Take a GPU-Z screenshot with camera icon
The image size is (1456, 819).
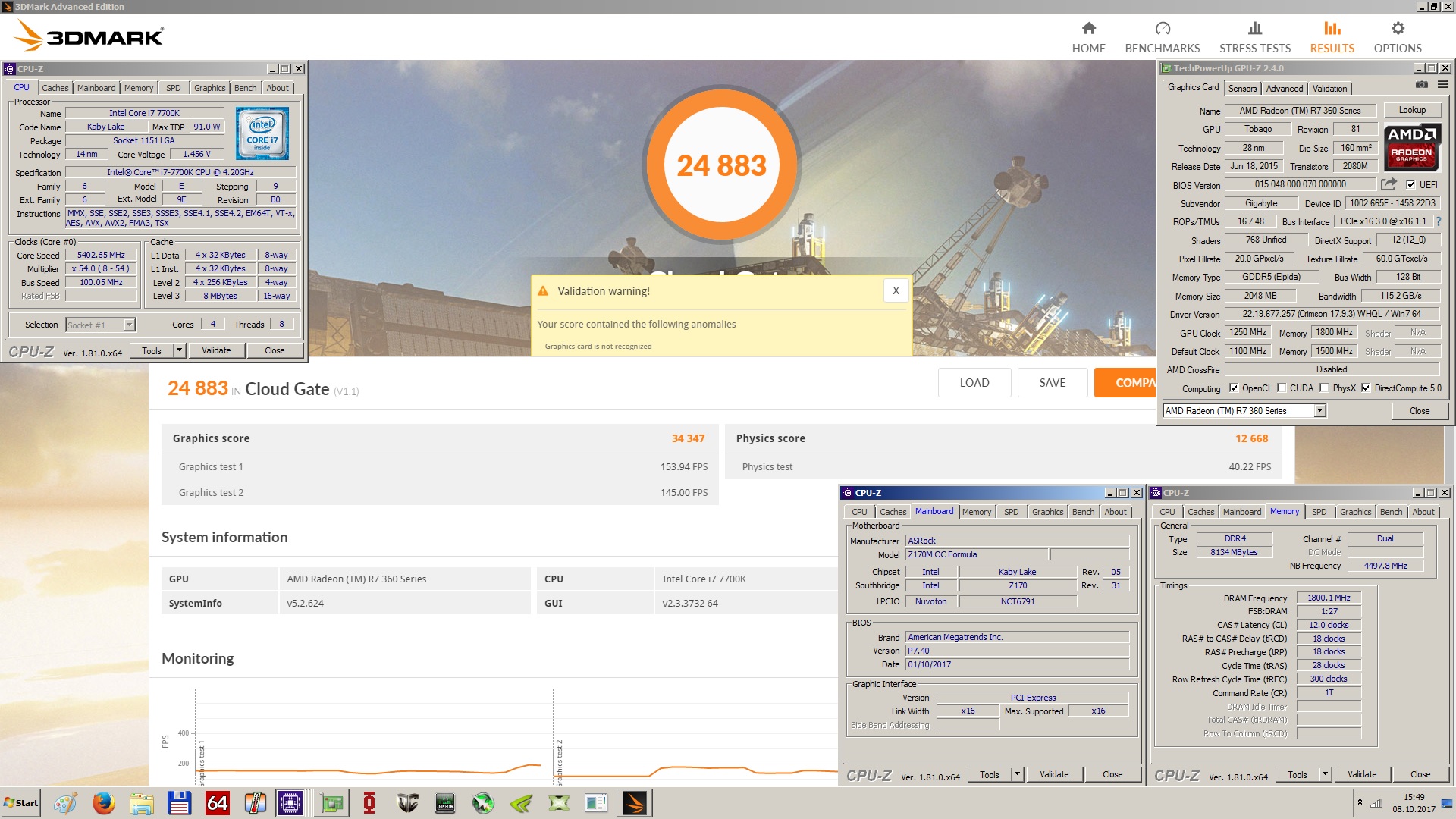click(x=1421, y=85)
